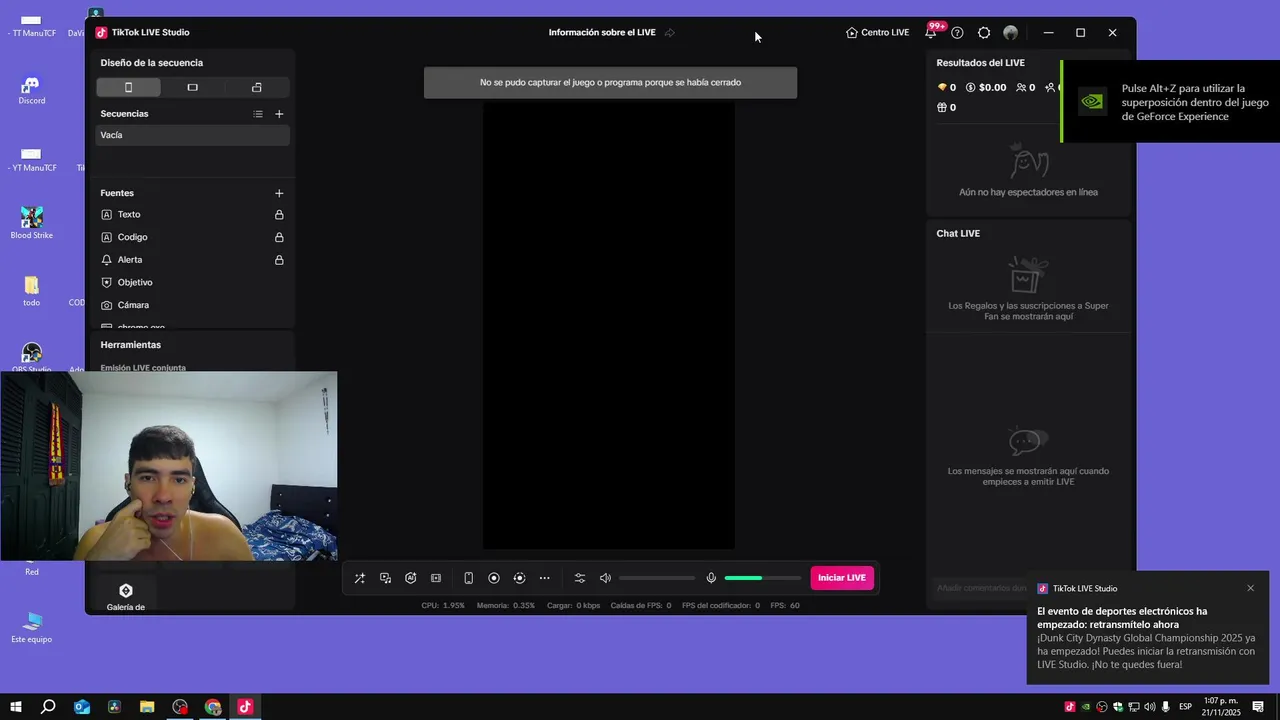Add a new source in Fuentes
Viewport: 1280px width, 720px height.
(279, 193)
